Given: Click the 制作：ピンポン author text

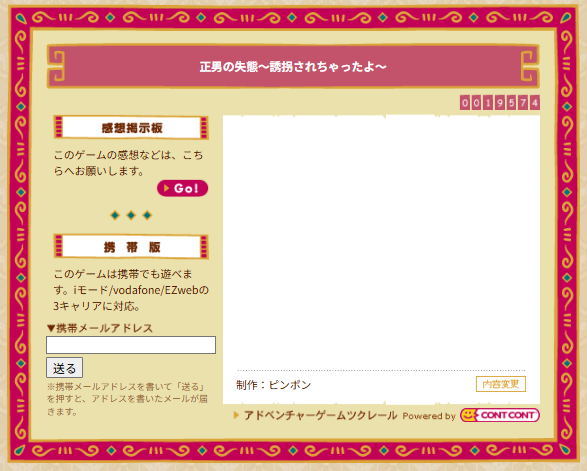Looking at the screenshot, I should (274, 385).
